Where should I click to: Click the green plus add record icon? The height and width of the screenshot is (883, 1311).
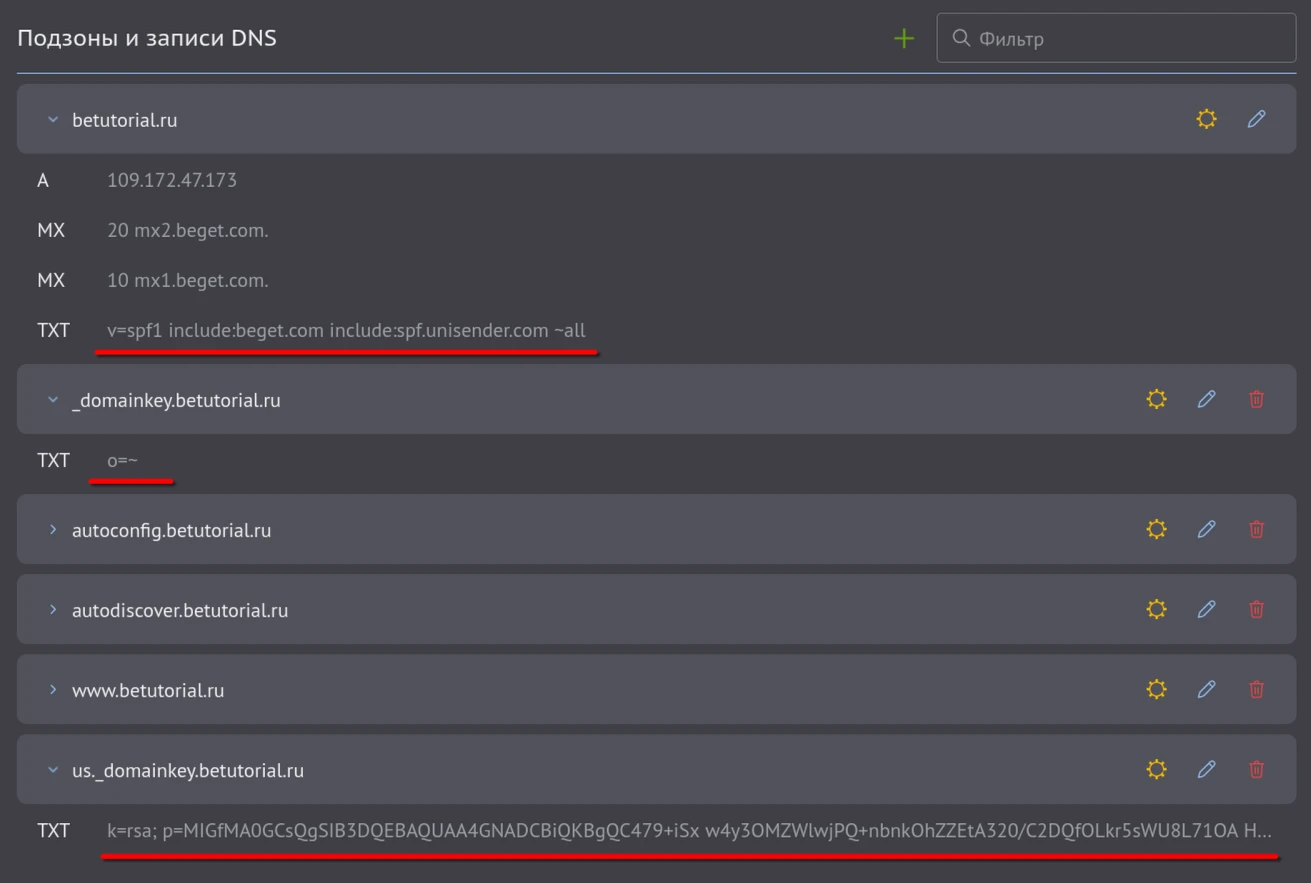[904, 39]
